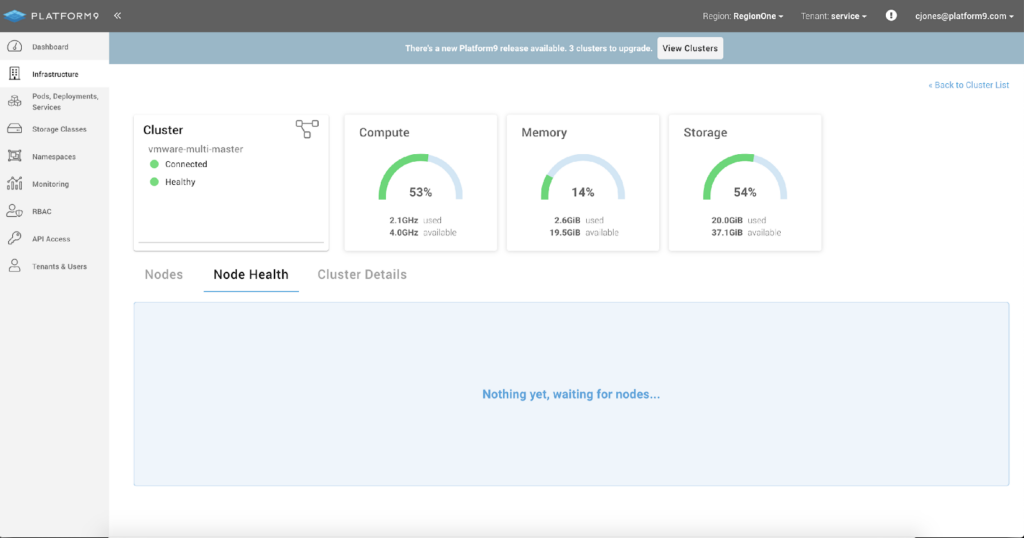The height and width of the screenshot is (538, 1024).
Task: Collapse the sidebar with double chevron
Action: [x=118, y=16]
